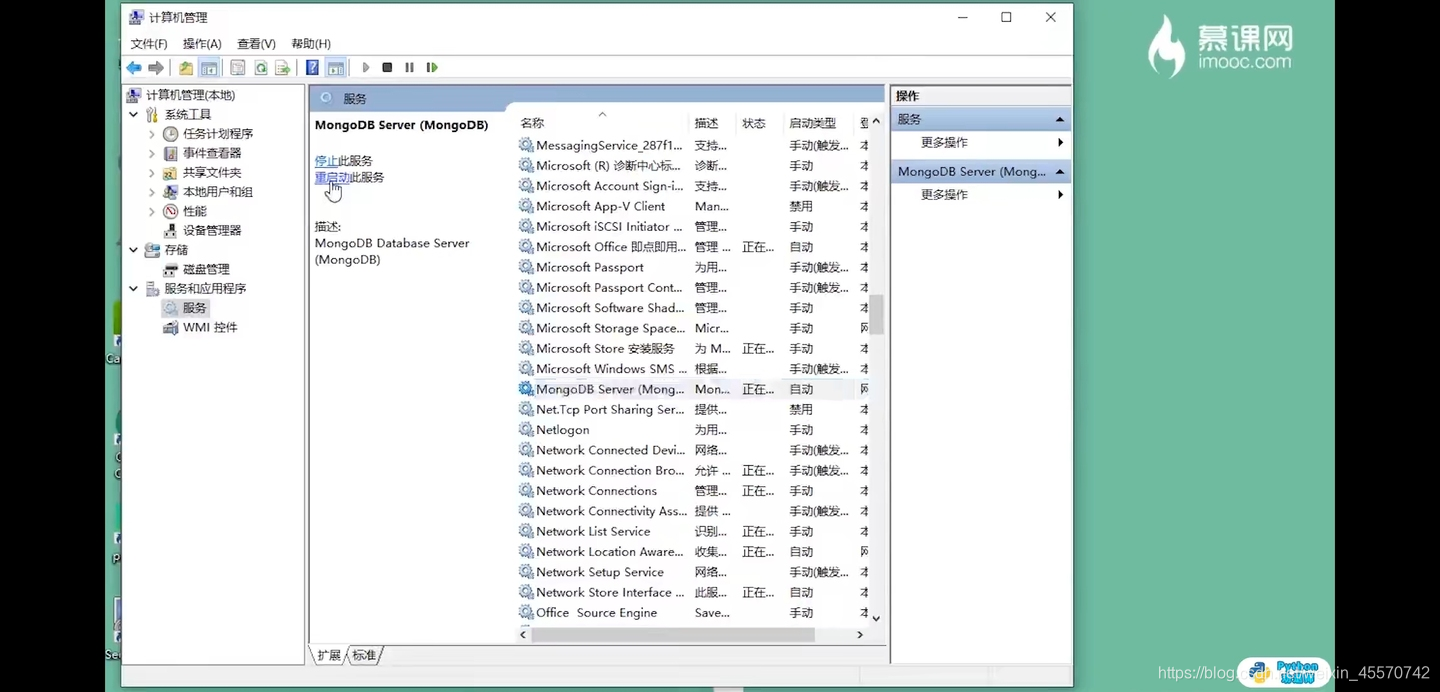
Task: Open the 帮助(H) menu
Action: pos(311,44)
